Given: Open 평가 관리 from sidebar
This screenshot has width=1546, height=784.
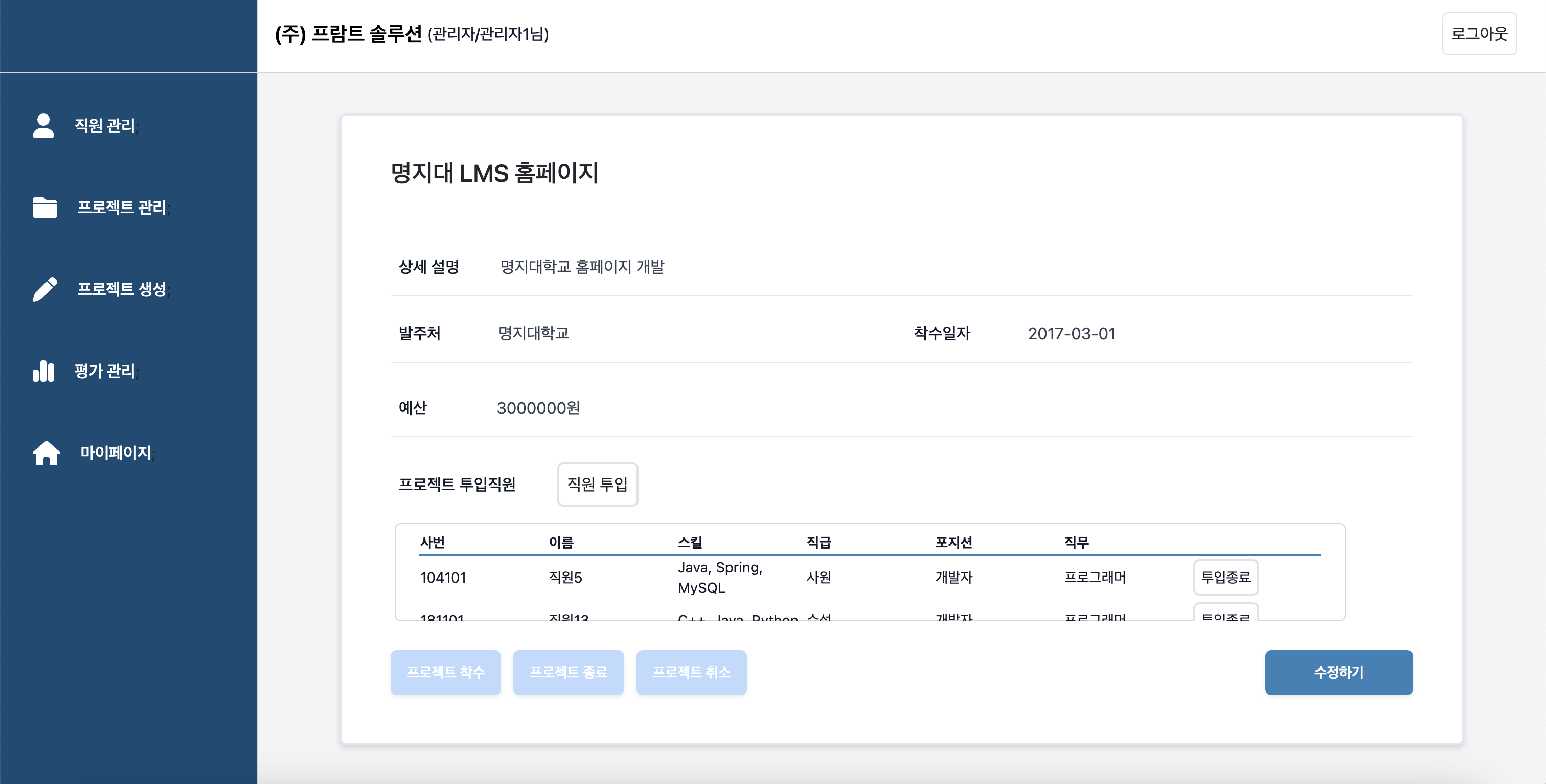Looking at the screenshot, I should (105, 372).
